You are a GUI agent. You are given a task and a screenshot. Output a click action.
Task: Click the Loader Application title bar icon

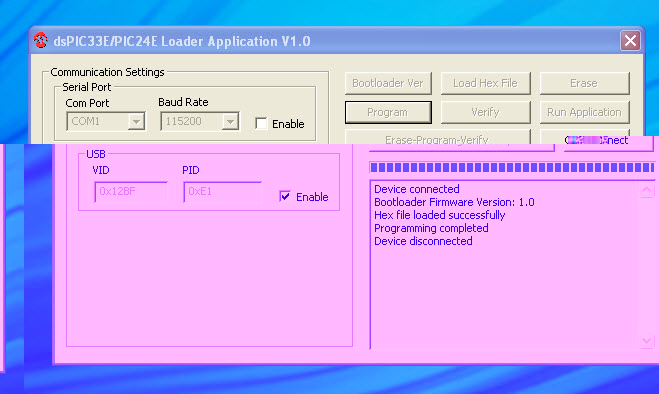click(x=41, y=40)
